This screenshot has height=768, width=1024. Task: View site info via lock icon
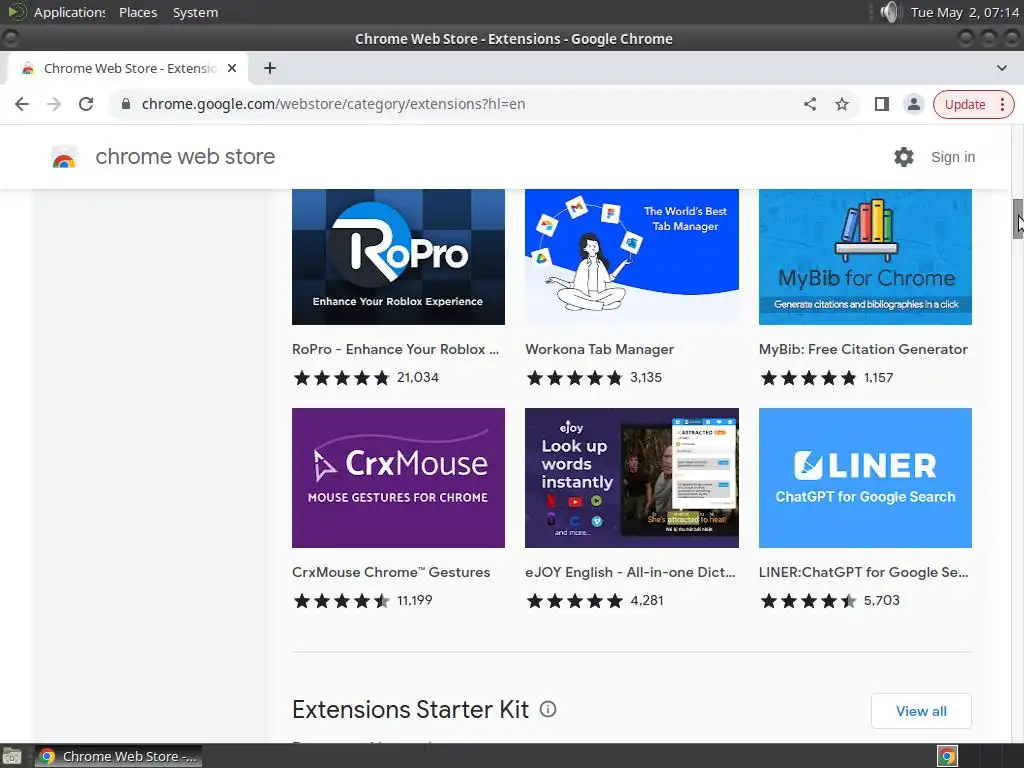(x=126, y=104)
